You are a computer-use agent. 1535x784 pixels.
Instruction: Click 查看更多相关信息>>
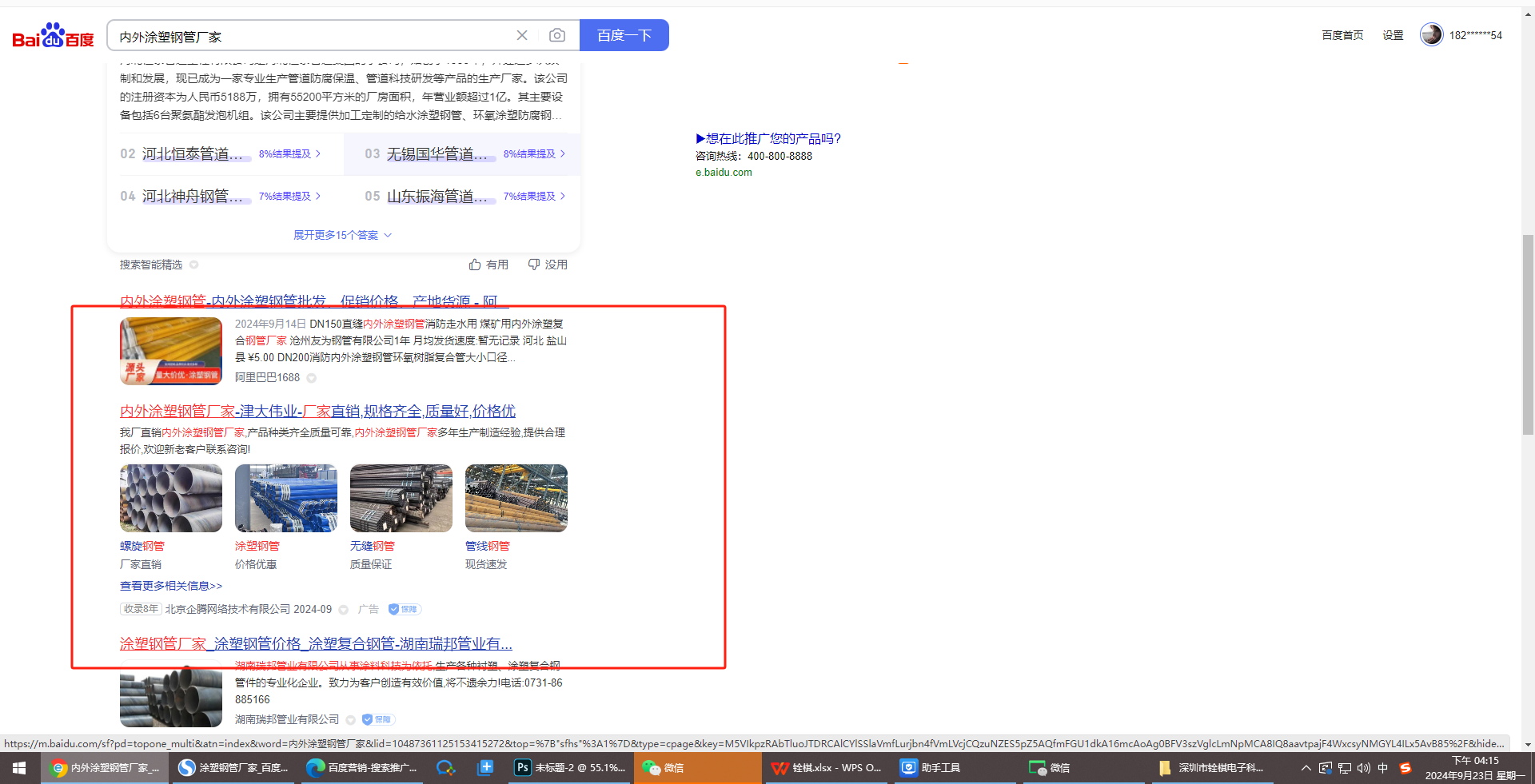click(171, 586)
